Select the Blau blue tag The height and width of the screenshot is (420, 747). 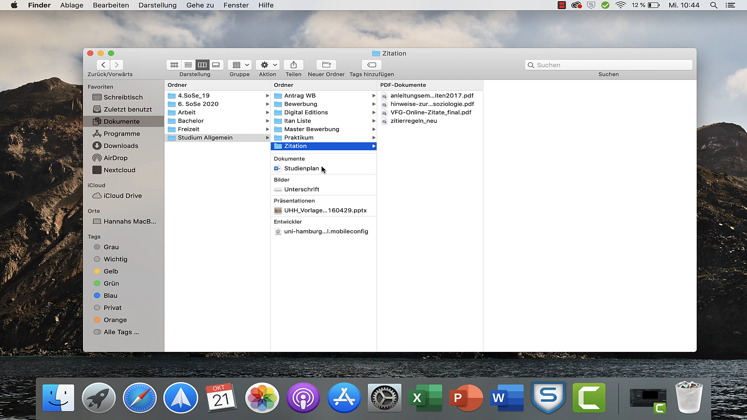coord(110,296)
